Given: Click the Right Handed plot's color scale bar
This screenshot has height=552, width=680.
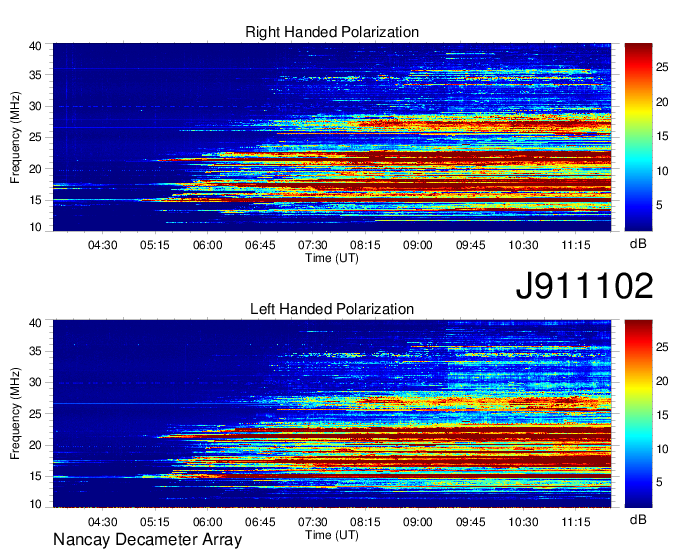Looking at the screenshot, I should pyautogui.click(x=638, y=137).
